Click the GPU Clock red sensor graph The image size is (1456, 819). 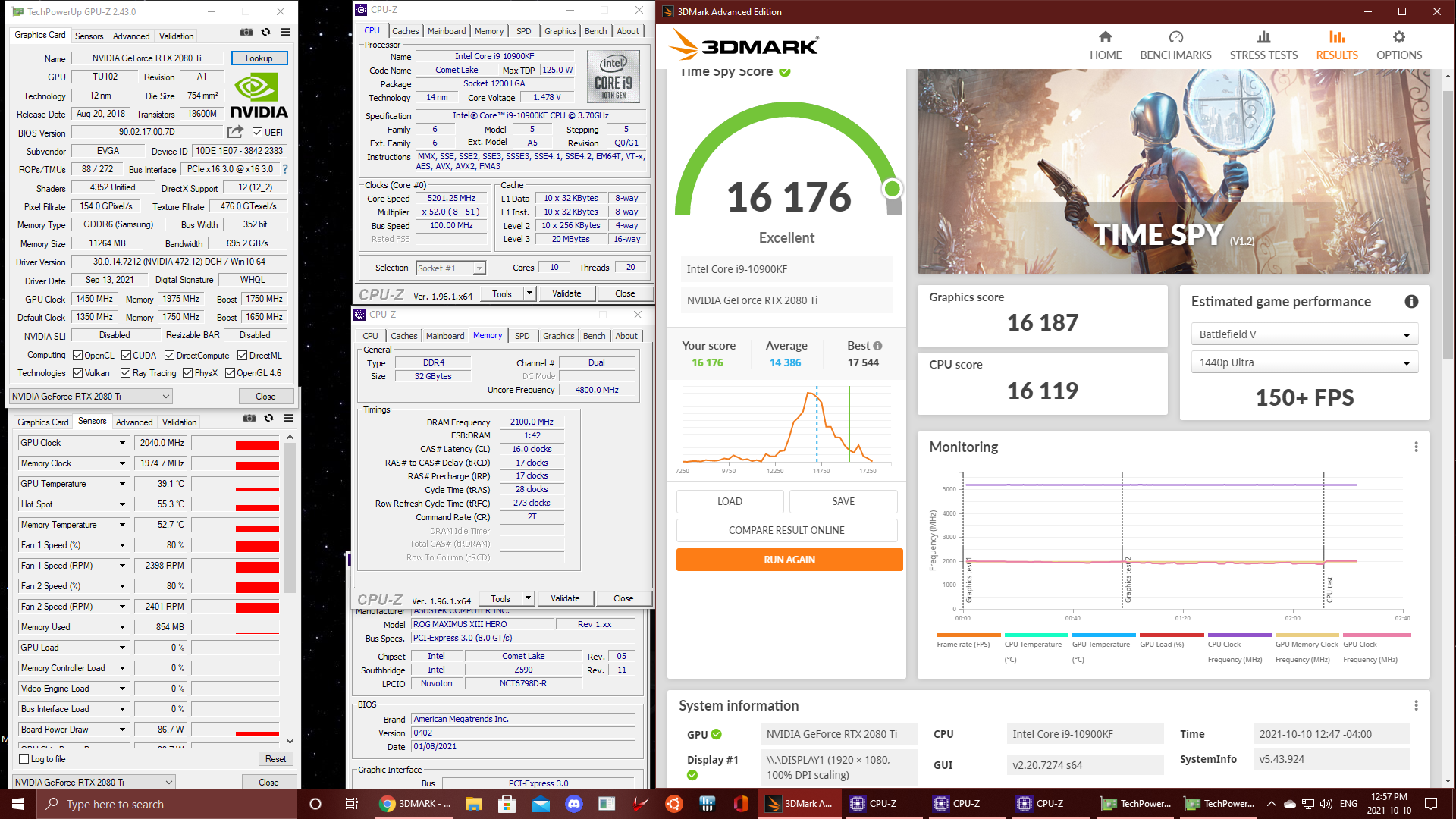(235, 443)
